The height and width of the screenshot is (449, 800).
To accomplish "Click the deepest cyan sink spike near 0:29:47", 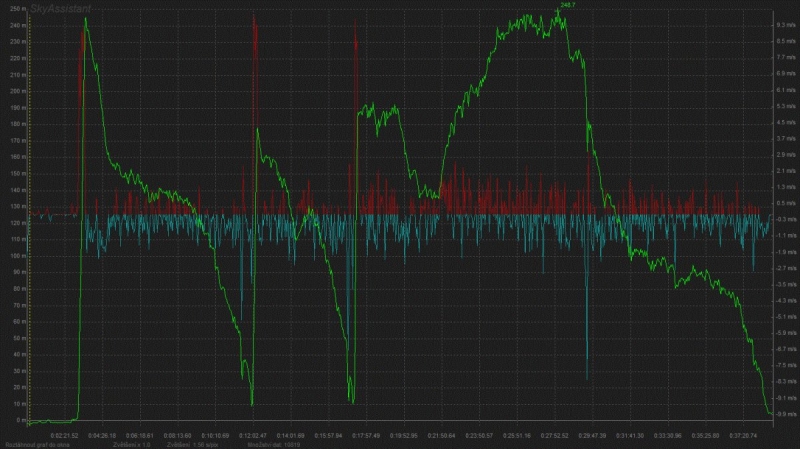I will (587, 378).
